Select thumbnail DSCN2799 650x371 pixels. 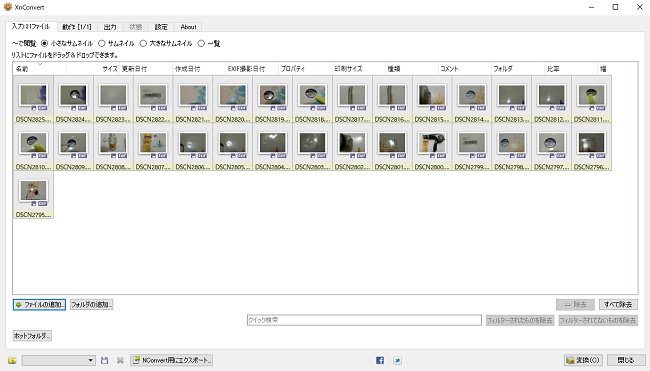pos(472,147)
